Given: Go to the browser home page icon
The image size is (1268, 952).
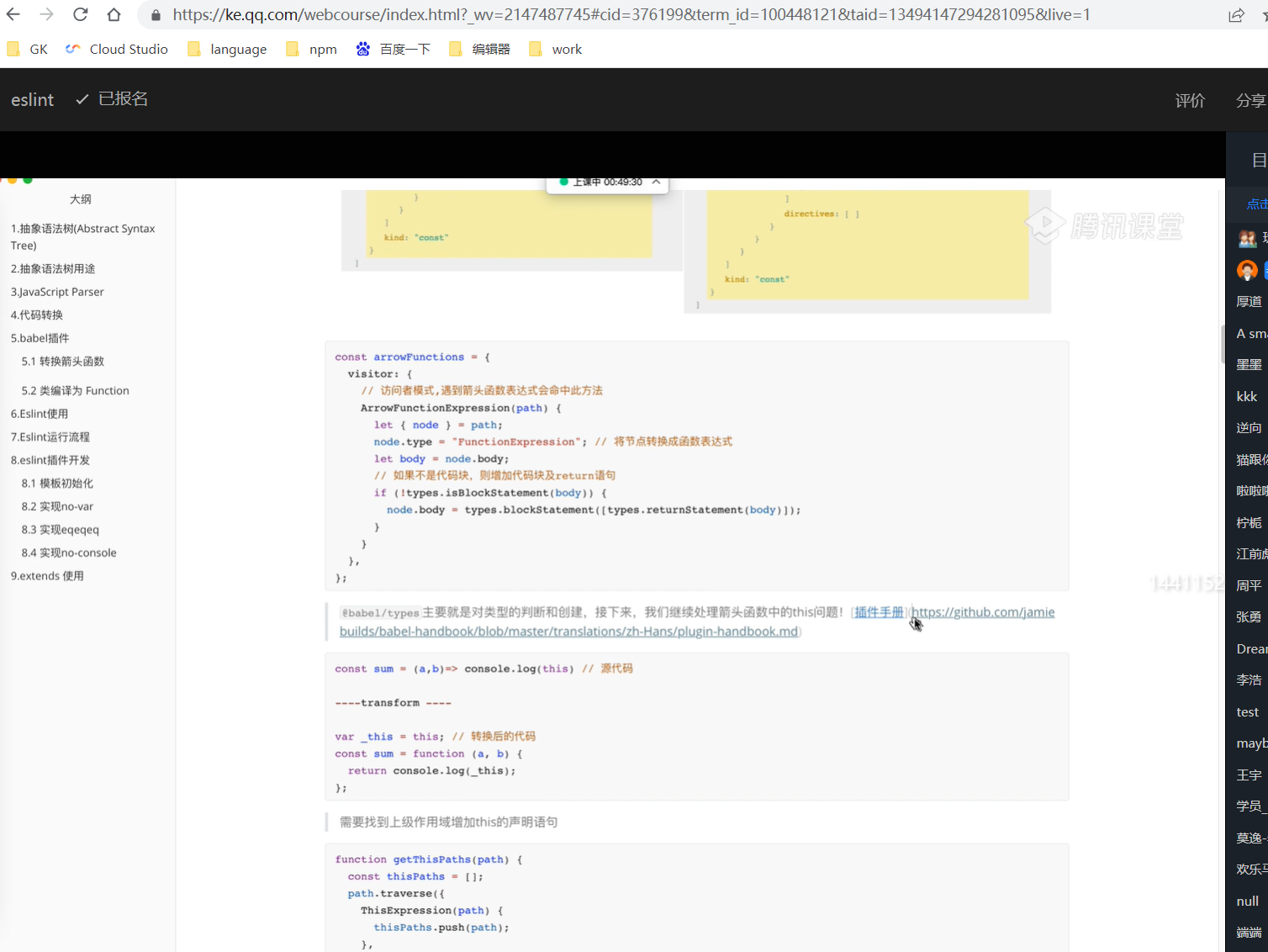Looking at the screenshot, I should 114,14.
